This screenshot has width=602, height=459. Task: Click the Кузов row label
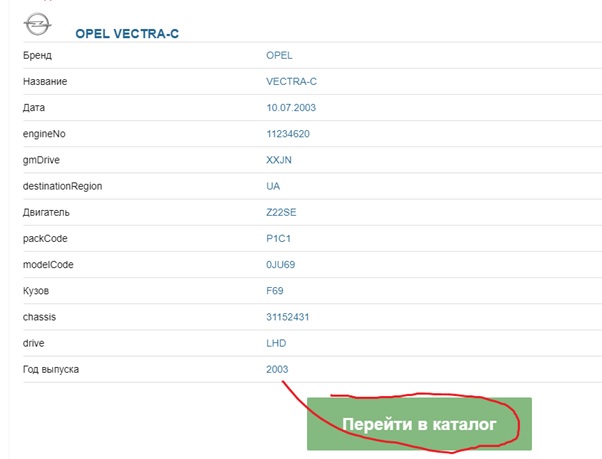(36, 291)
